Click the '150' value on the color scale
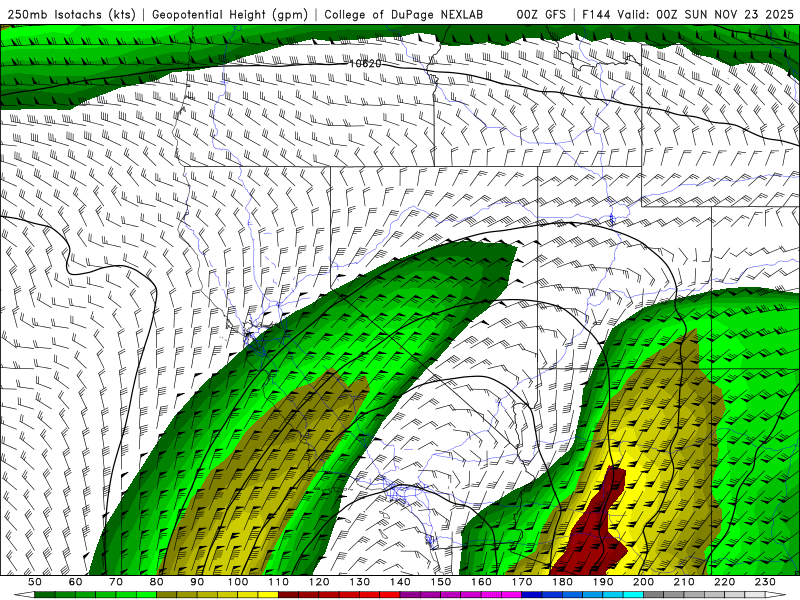 tap(441, 582)
